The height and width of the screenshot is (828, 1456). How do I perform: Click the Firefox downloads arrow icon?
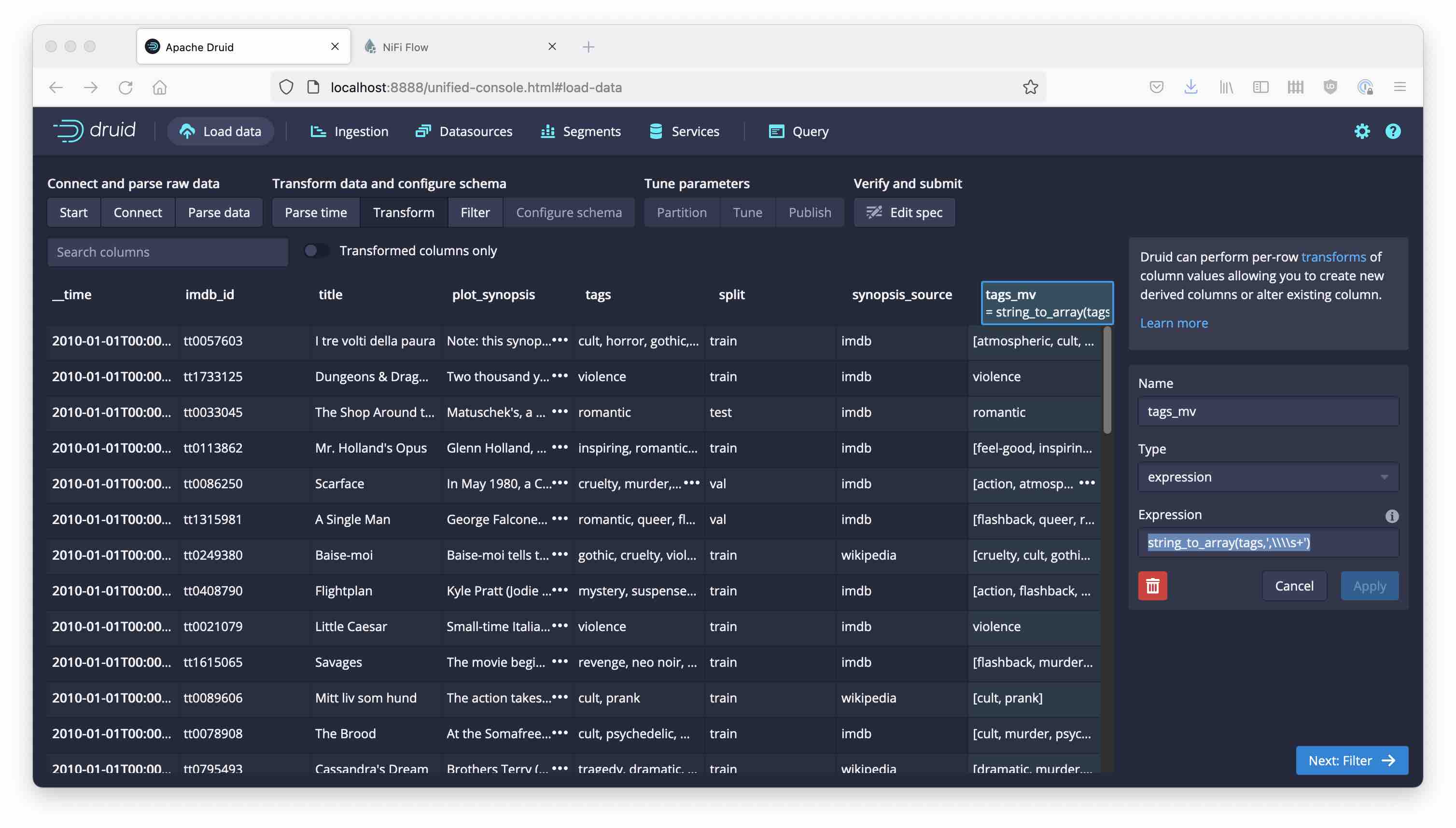pyautogui.click(x=1190, y=87)
